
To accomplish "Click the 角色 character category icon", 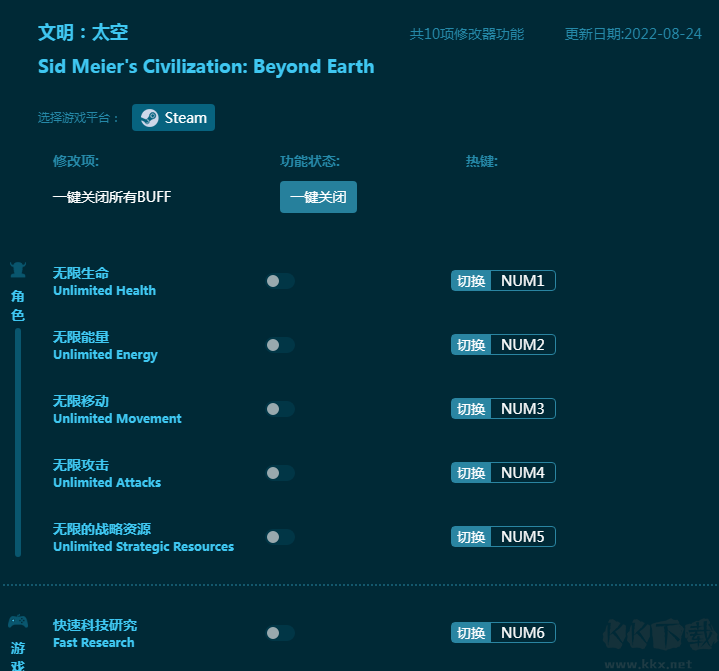I will (18, 270).
